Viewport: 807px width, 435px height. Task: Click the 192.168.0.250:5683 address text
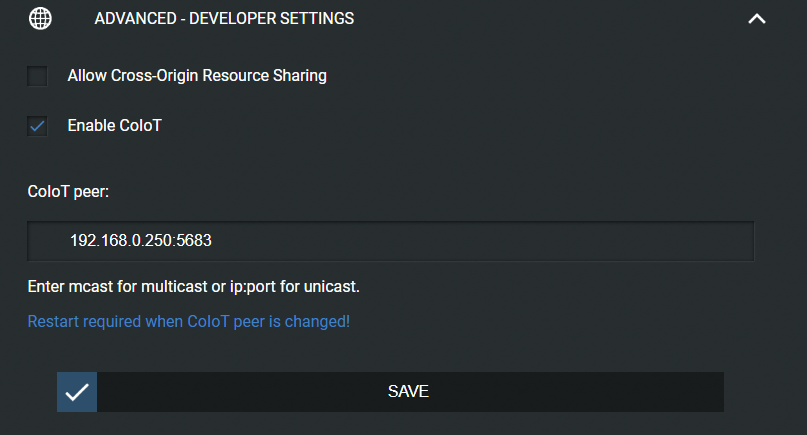pyautogui.click(x=141, y=241)
